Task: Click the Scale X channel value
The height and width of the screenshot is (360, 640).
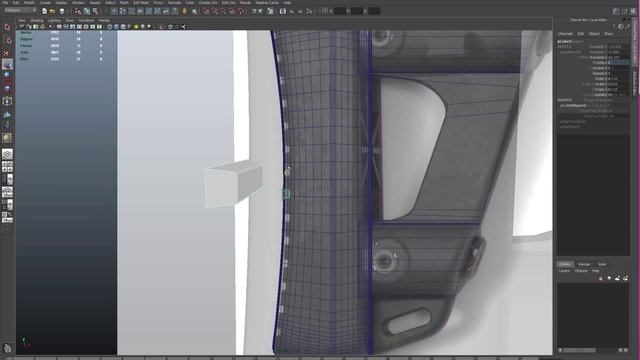Action: [x=619, y=79]
